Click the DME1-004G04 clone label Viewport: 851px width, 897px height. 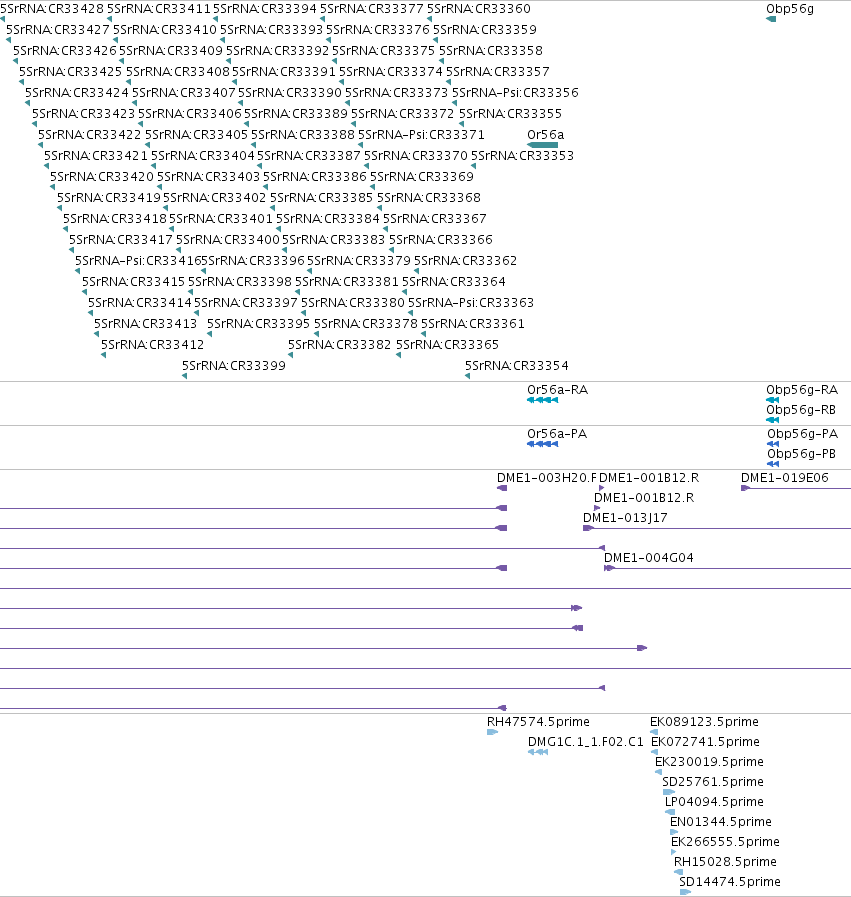click(x=649, y=558)
